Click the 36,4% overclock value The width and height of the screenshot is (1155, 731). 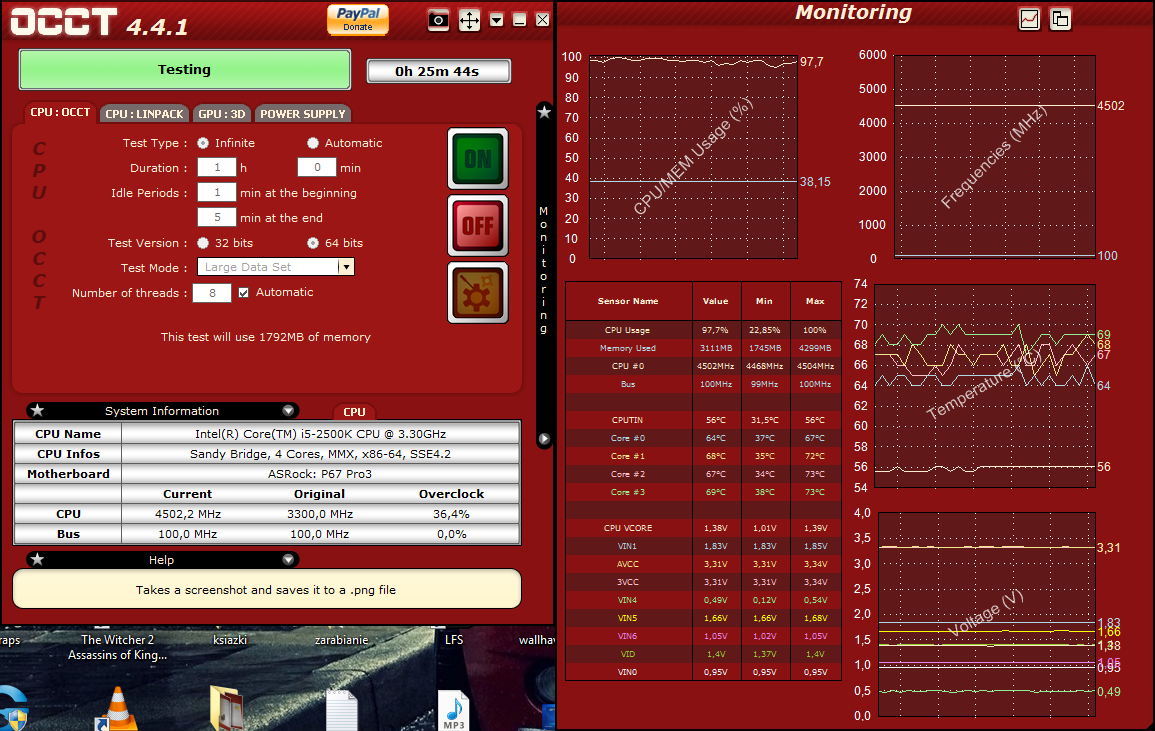point(452,514)
